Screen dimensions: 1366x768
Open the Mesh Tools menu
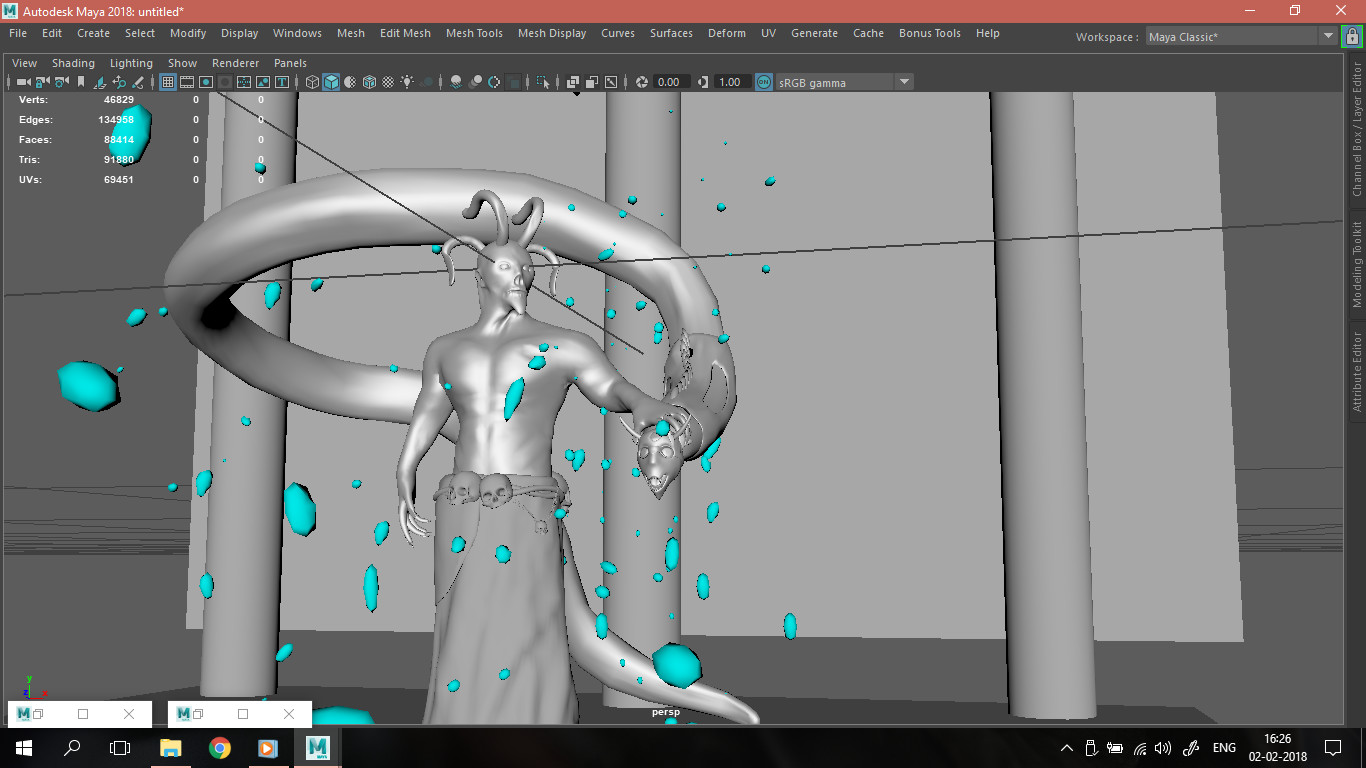click(474, 33)
